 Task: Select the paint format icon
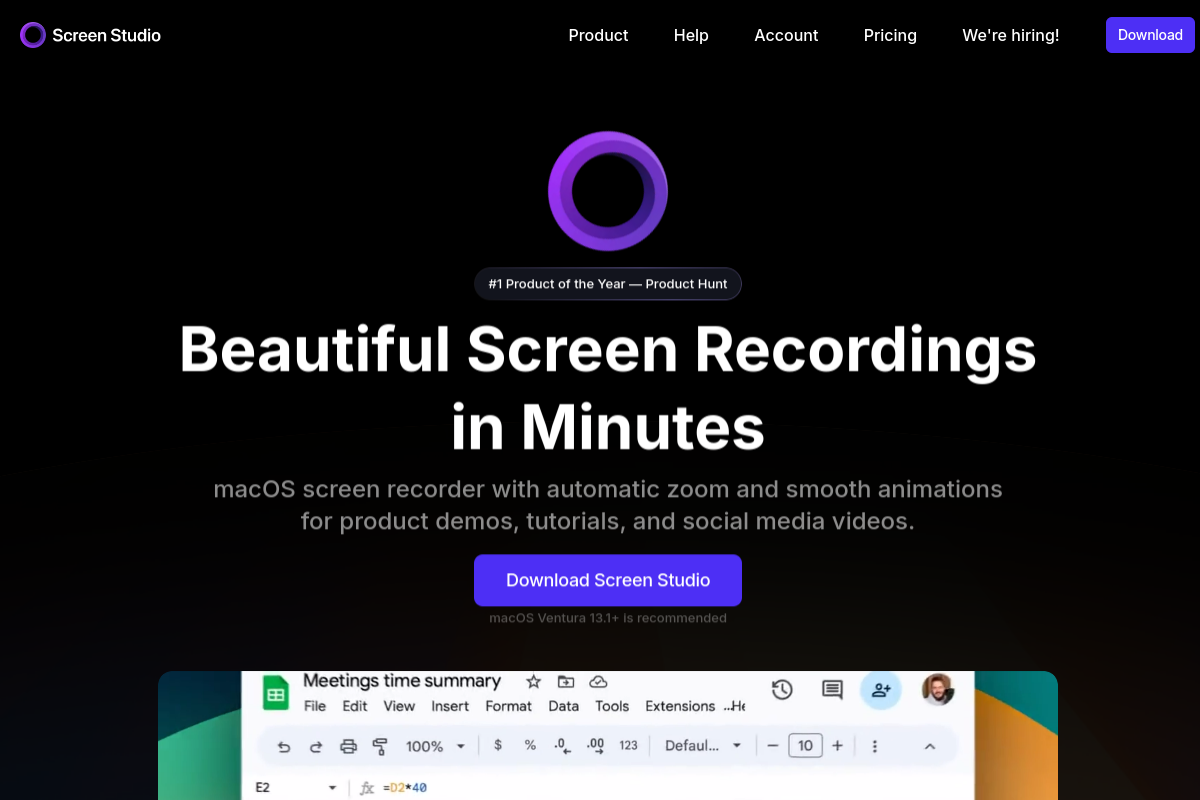coord(380,746)
